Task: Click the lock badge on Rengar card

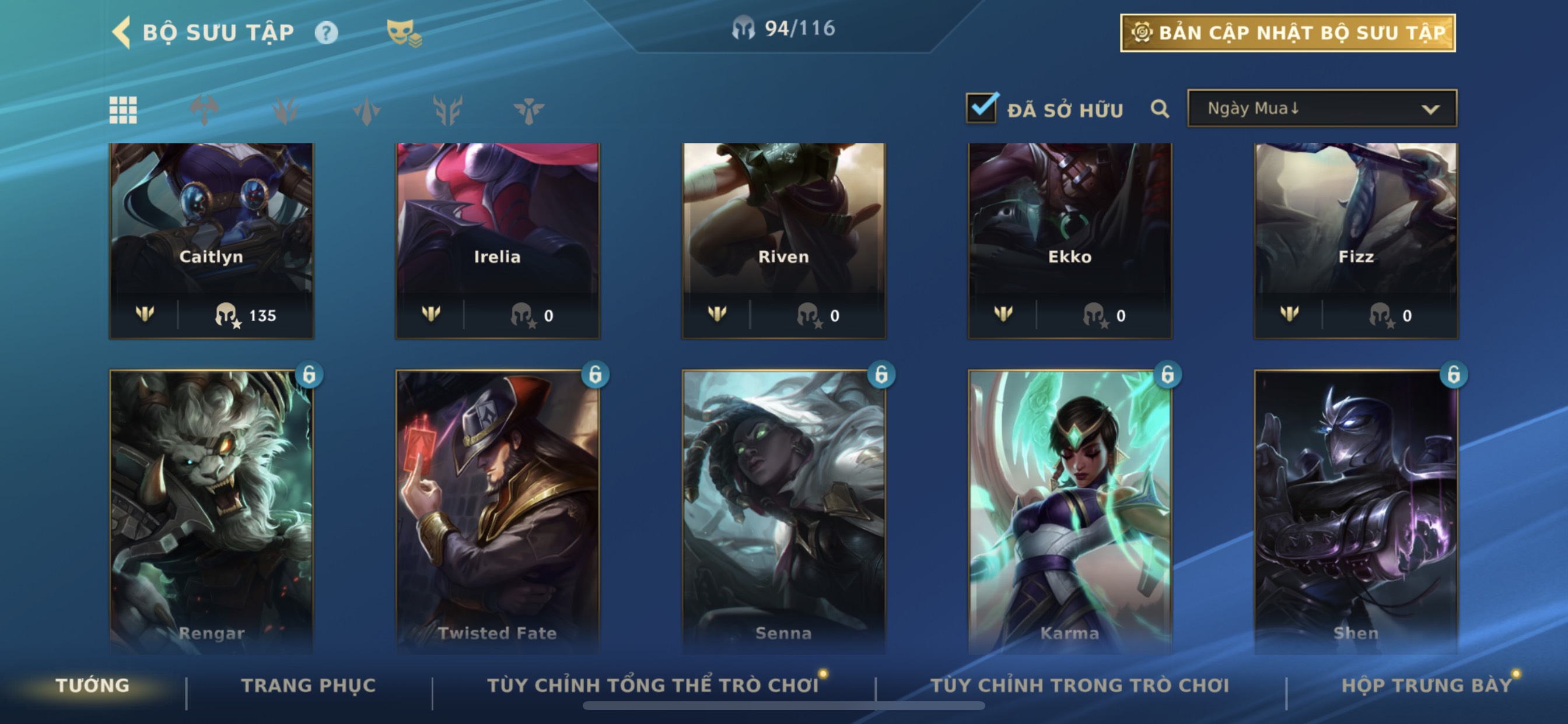Action: [x=309, y=374]
